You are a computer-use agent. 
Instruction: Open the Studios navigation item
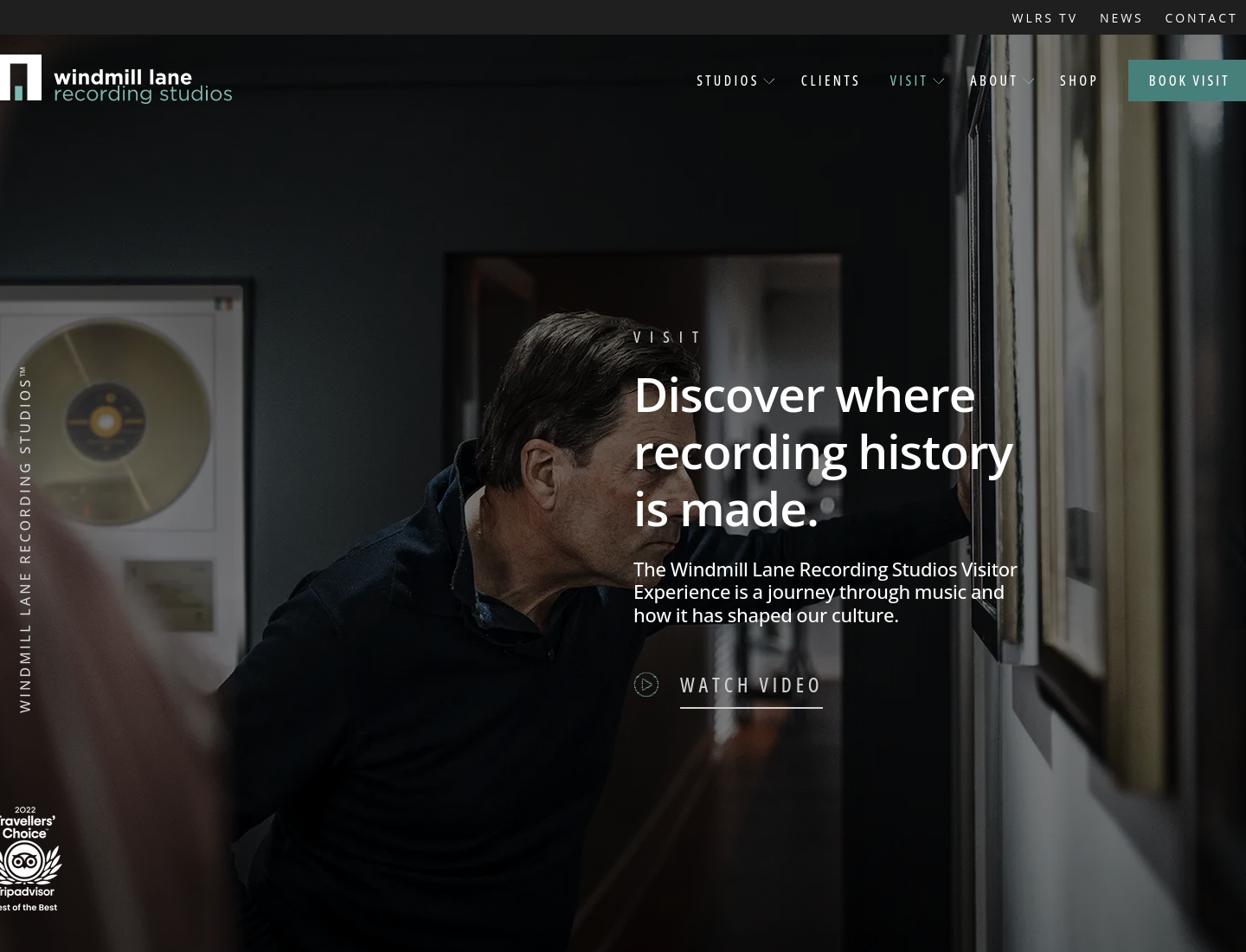(728, 80)
